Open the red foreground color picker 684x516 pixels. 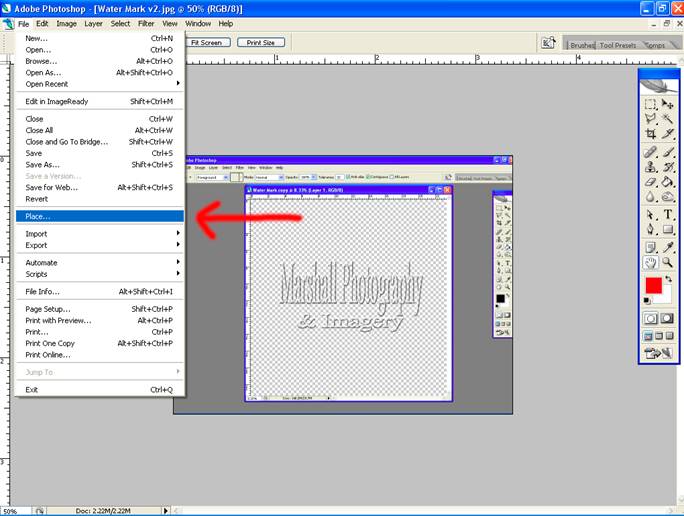(653, 286)
